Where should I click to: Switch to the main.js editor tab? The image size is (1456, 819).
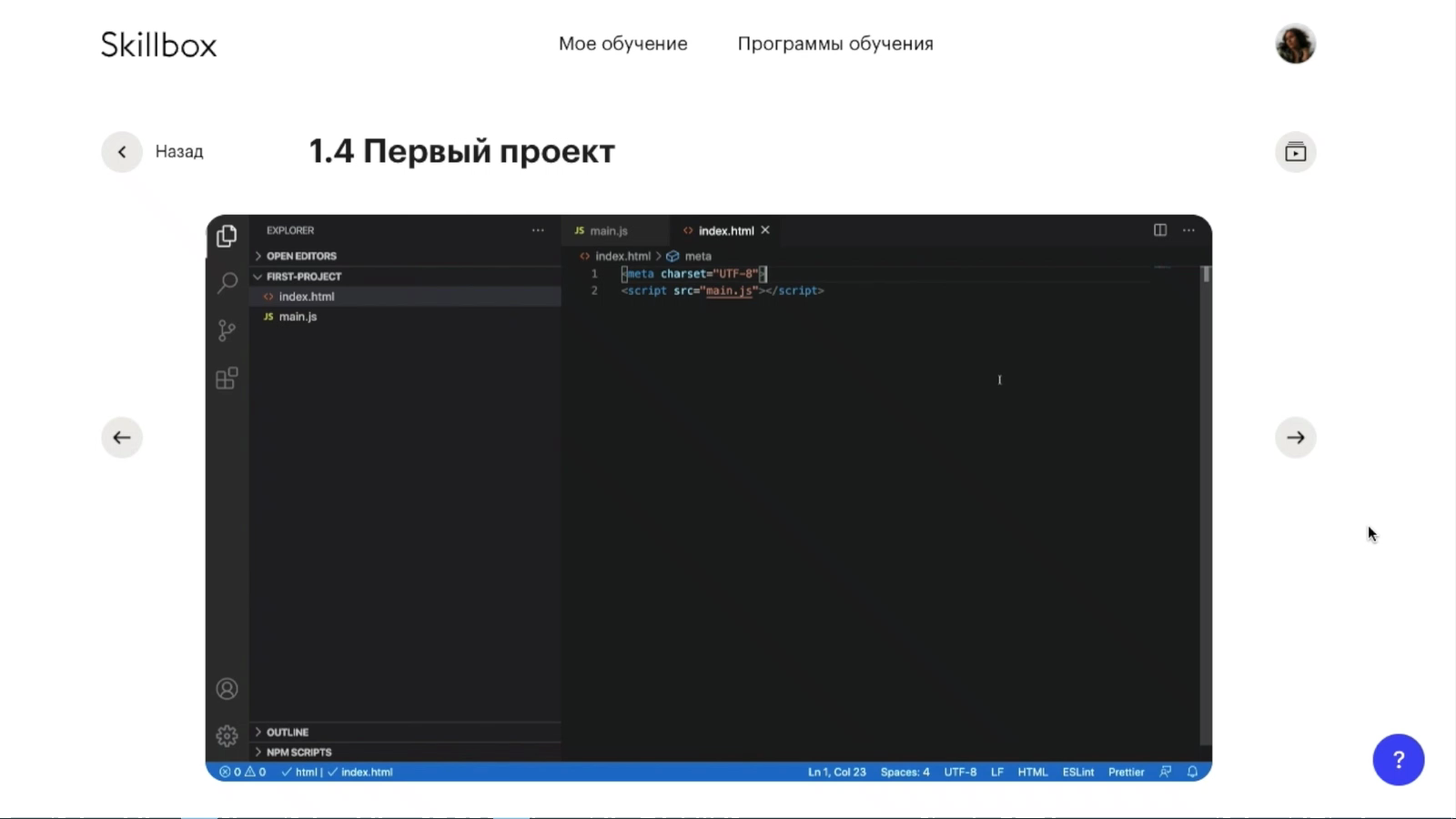608,230
